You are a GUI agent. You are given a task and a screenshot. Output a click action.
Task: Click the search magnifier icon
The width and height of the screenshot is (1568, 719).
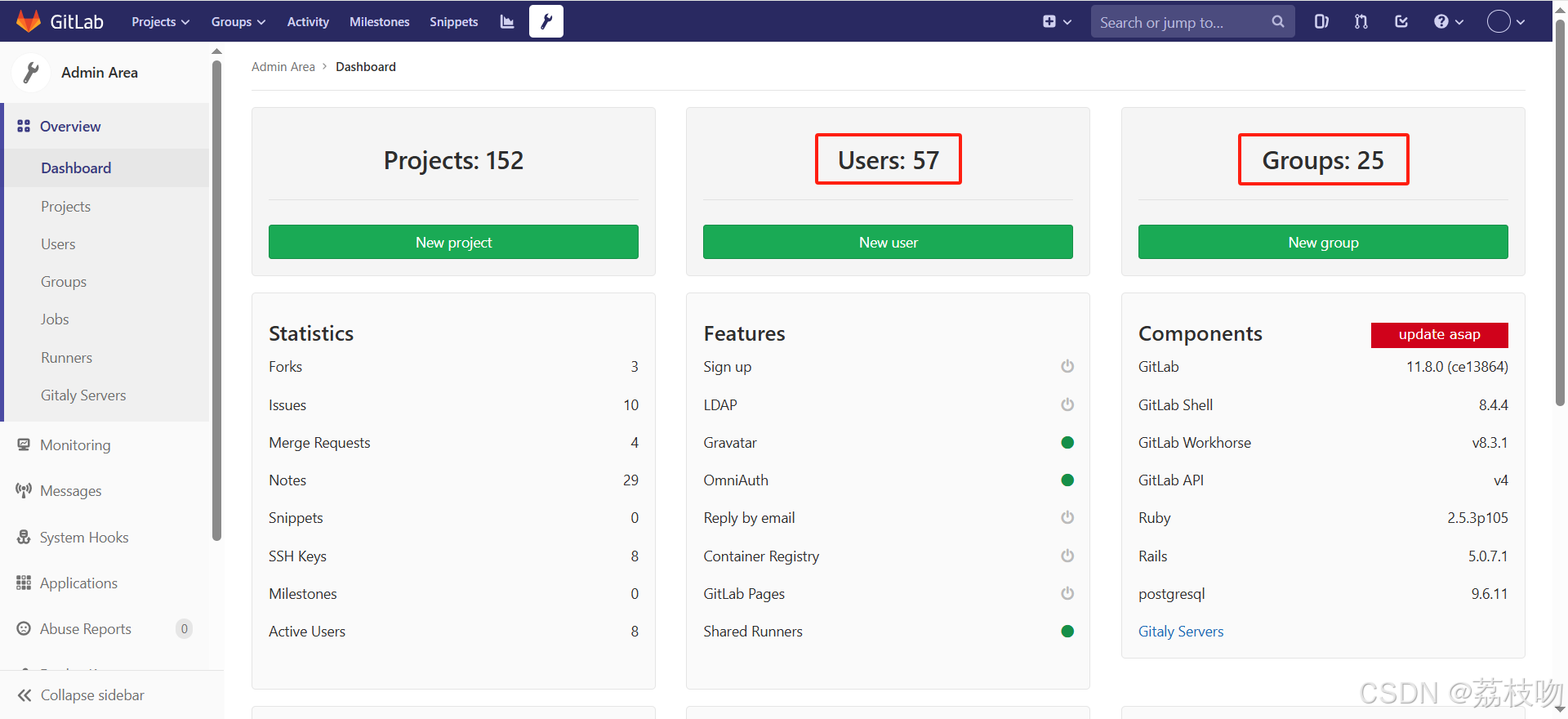(1278, 22)
